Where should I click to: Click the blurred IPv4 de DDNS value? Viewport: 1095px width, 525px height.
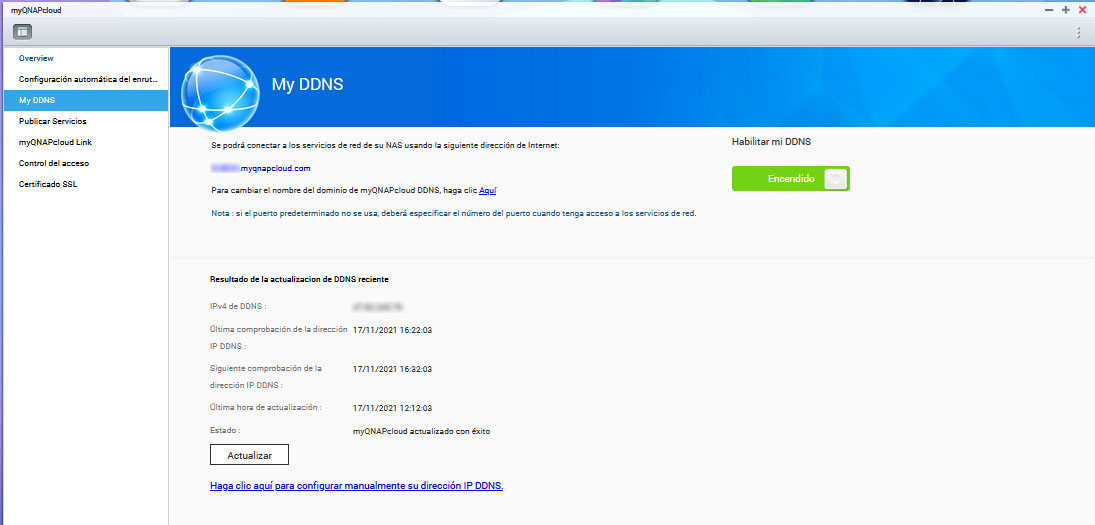384,306
